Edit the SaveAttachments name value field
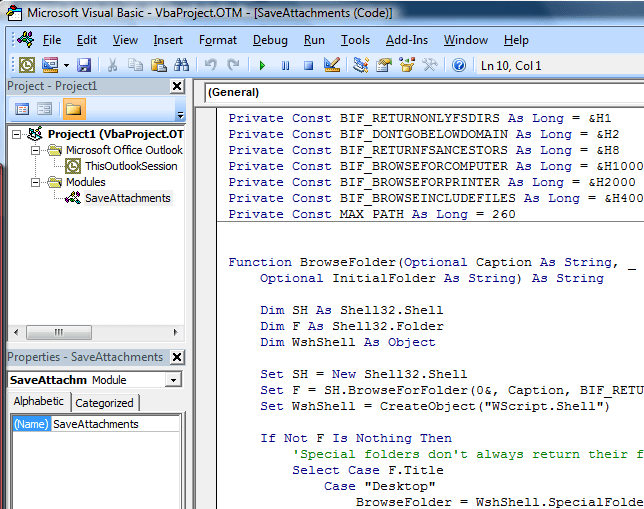644x509 pixels. [x=116, y=424]
